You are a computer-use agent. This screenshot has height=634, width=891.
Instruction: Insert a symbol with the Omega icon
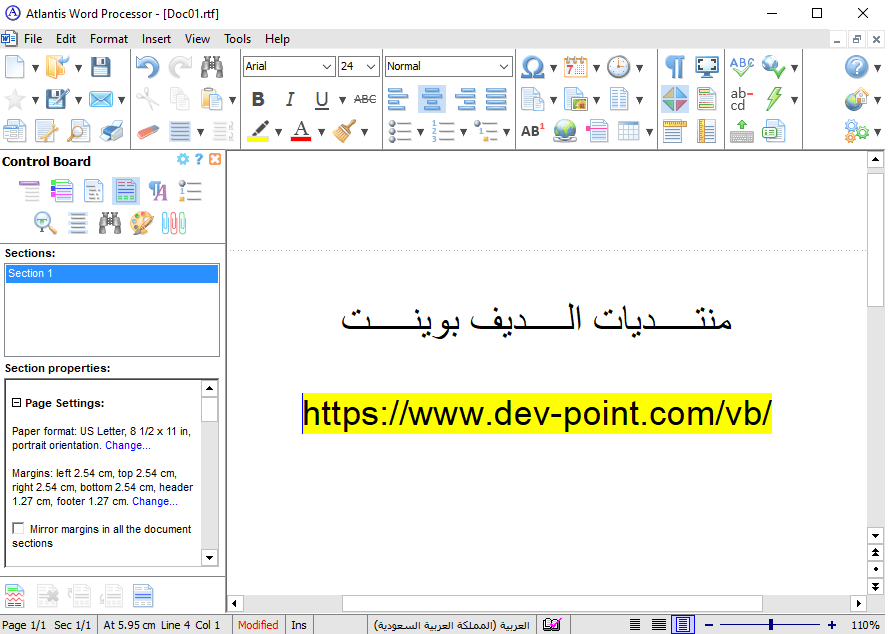[x=532, y=67]
